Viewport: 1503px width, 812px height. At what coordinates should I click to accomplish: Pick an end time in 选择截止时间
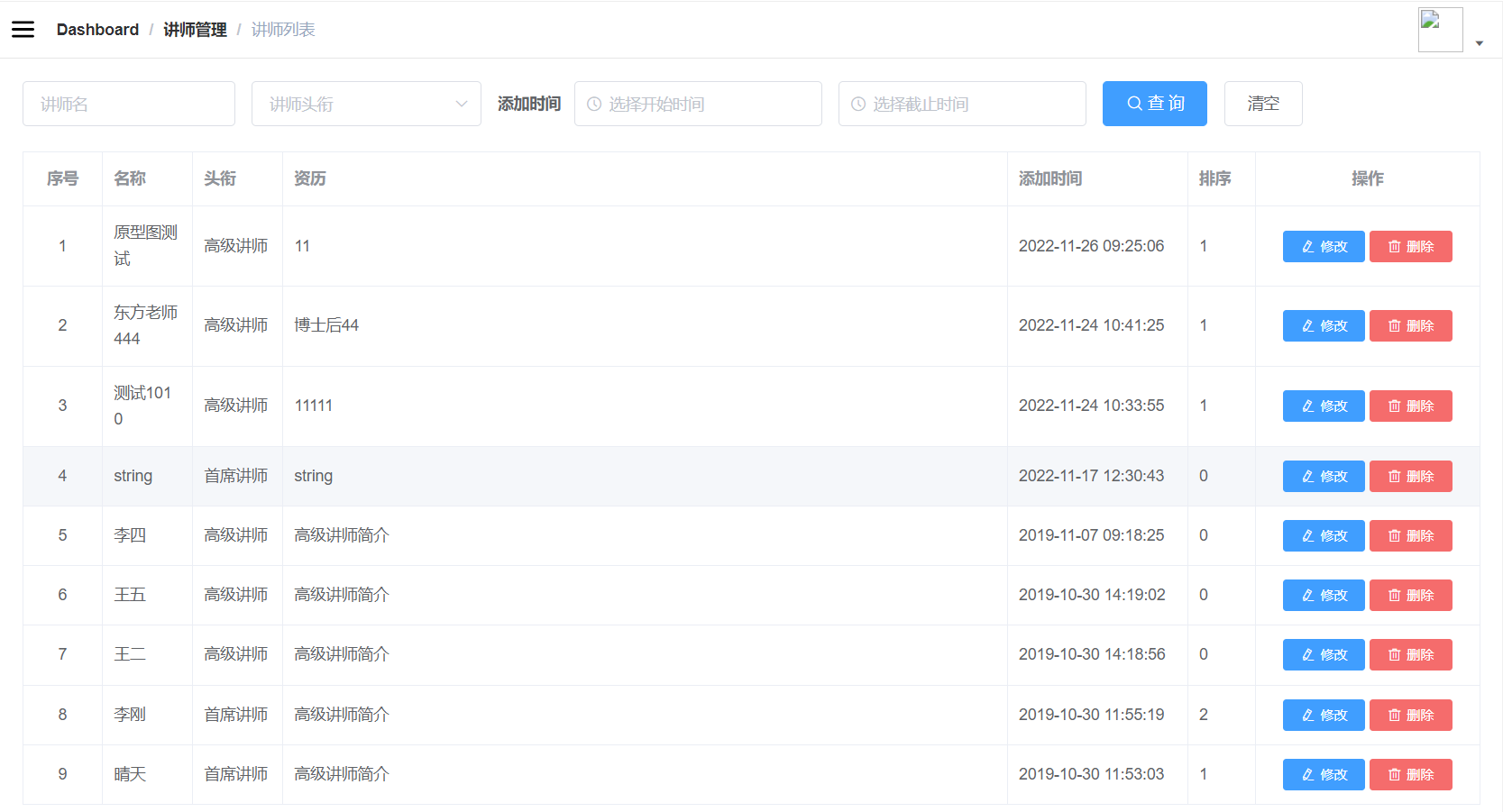(962, 104)
